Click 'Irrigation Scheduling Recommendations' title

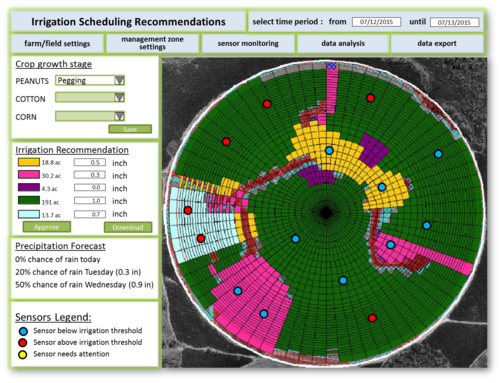point(128,22)
